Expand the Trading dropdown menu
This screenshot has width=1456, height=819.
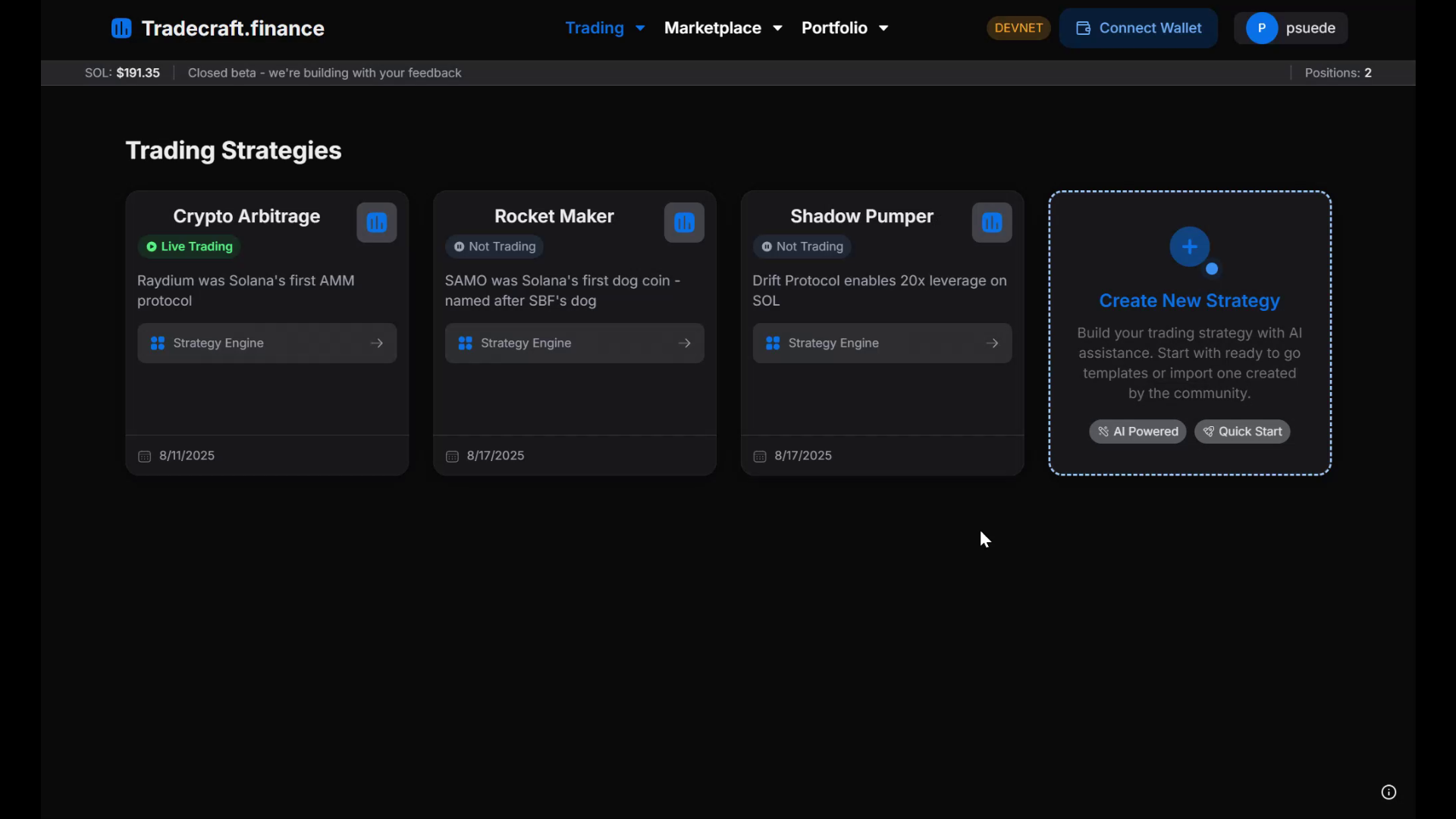point(605,29)
